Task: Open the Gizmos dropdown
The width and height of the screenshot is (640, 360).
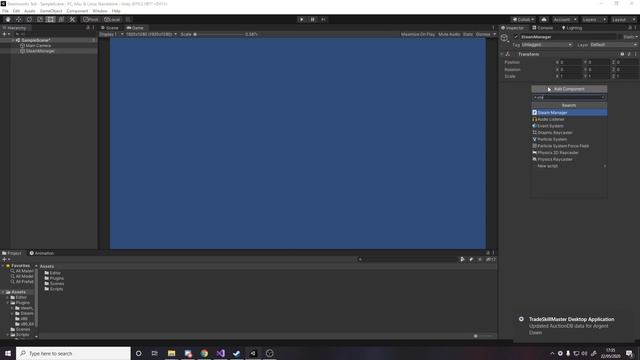Action: click(x=485, y=34)
